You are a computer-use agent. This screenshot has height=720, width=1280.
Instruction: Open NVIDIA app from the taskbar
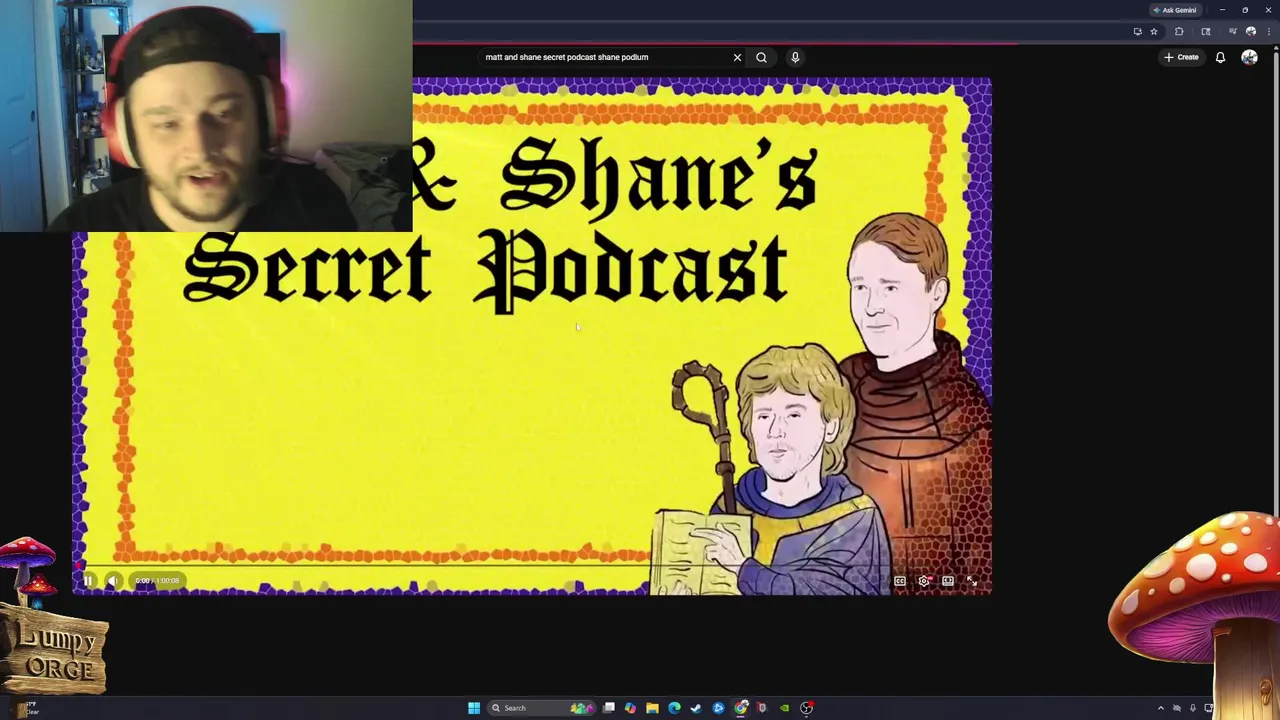point(784,708)
